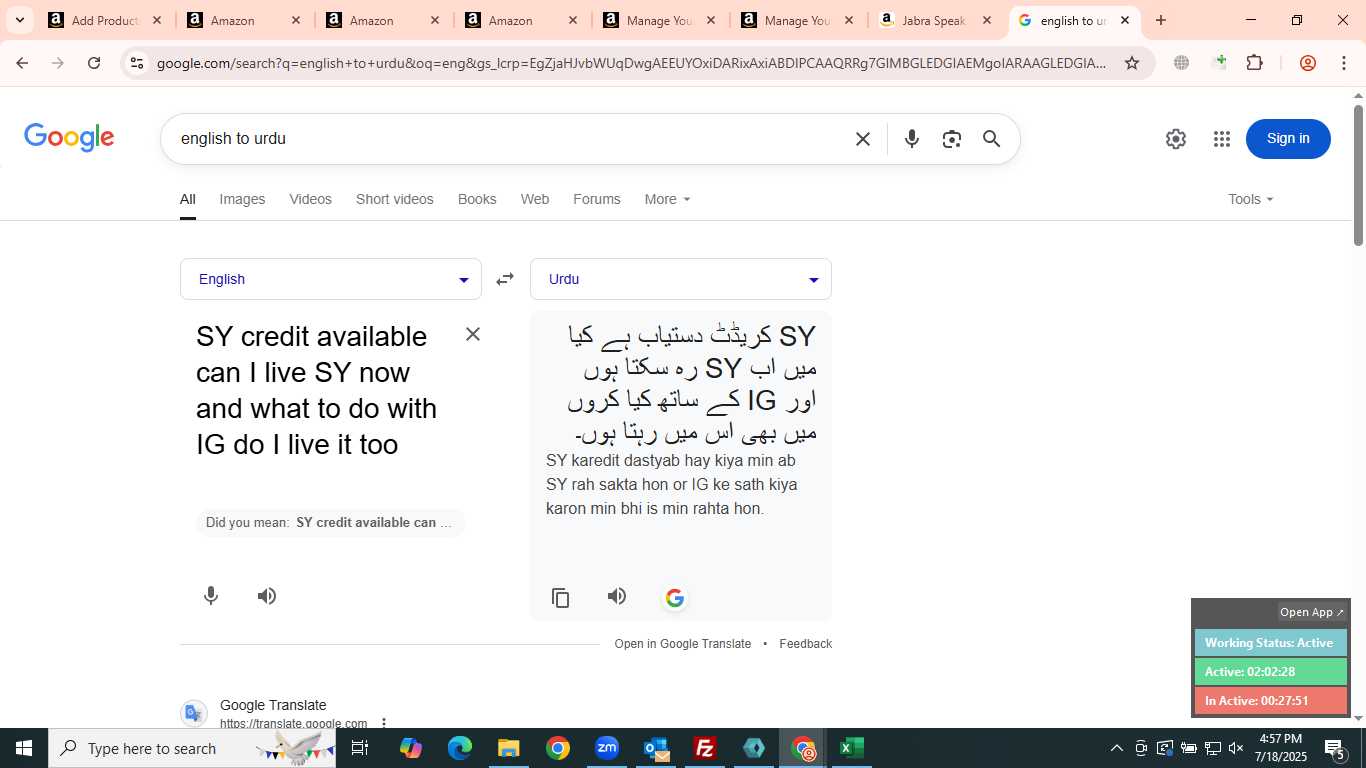Click the browser address bar URL
The height and width of the screenshot is (768, 1366).
pyautogui.click(x=631, y=63)
